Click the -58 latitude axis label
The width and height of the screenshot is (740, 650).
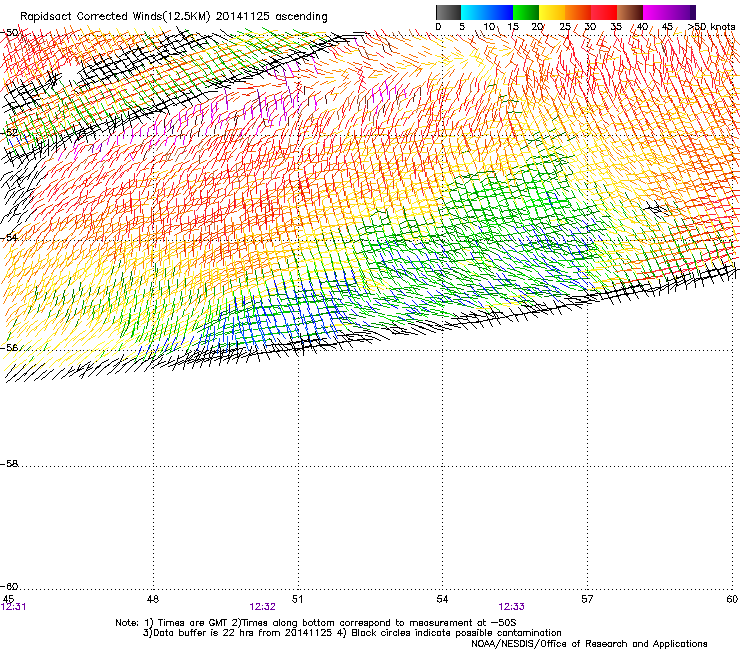[x=9, y=464]
